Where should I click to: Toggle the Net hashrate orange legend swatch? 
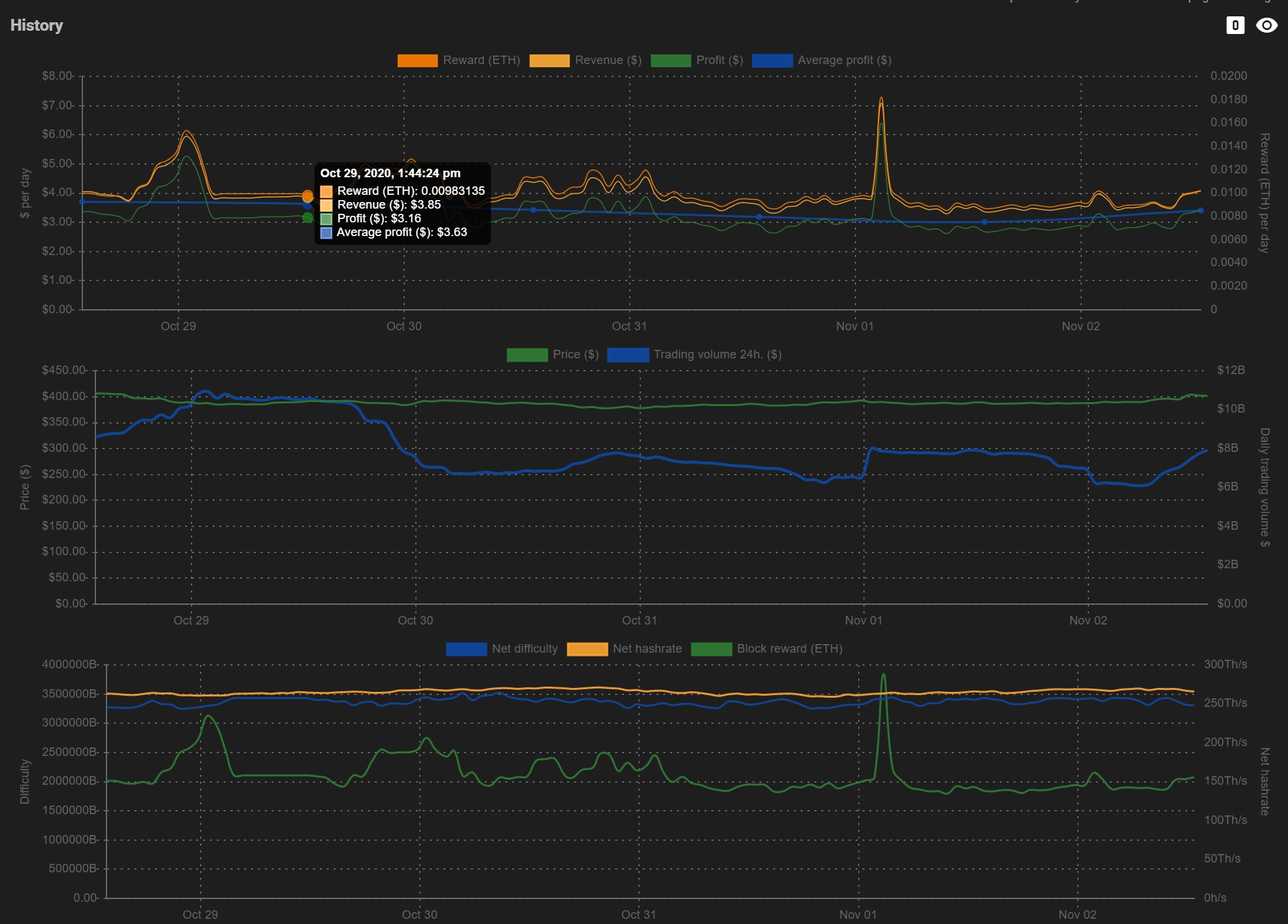point(587,649)
